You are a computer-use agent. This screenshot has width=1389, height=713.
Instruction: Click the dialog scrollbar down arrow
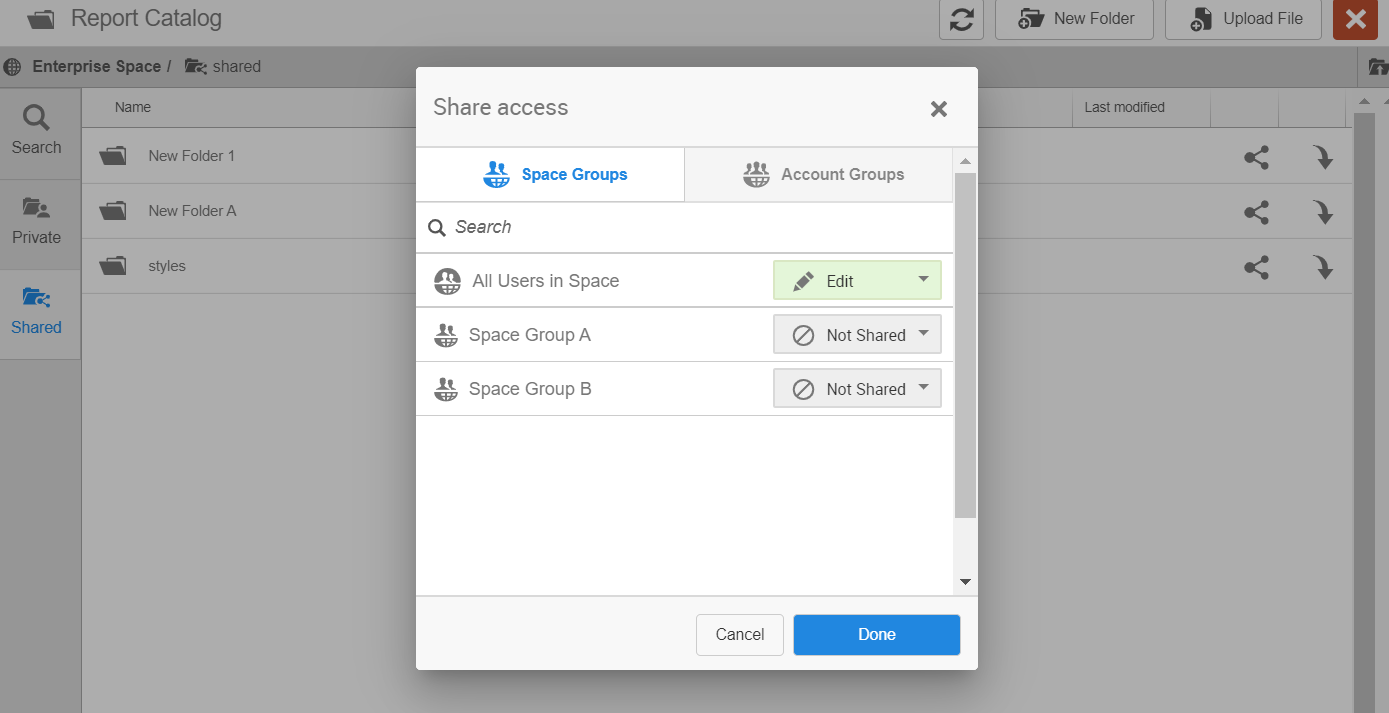965,582
